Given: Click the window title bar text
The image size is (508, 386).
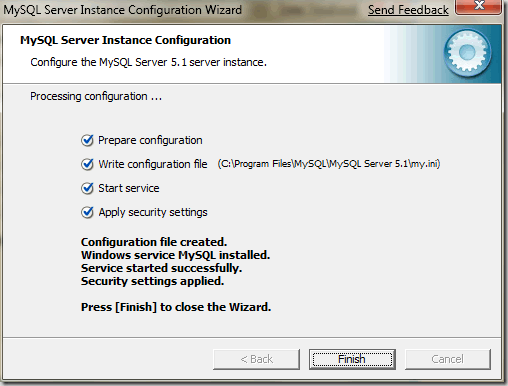Looking at the screenshot, I should [x=123, y=10].
